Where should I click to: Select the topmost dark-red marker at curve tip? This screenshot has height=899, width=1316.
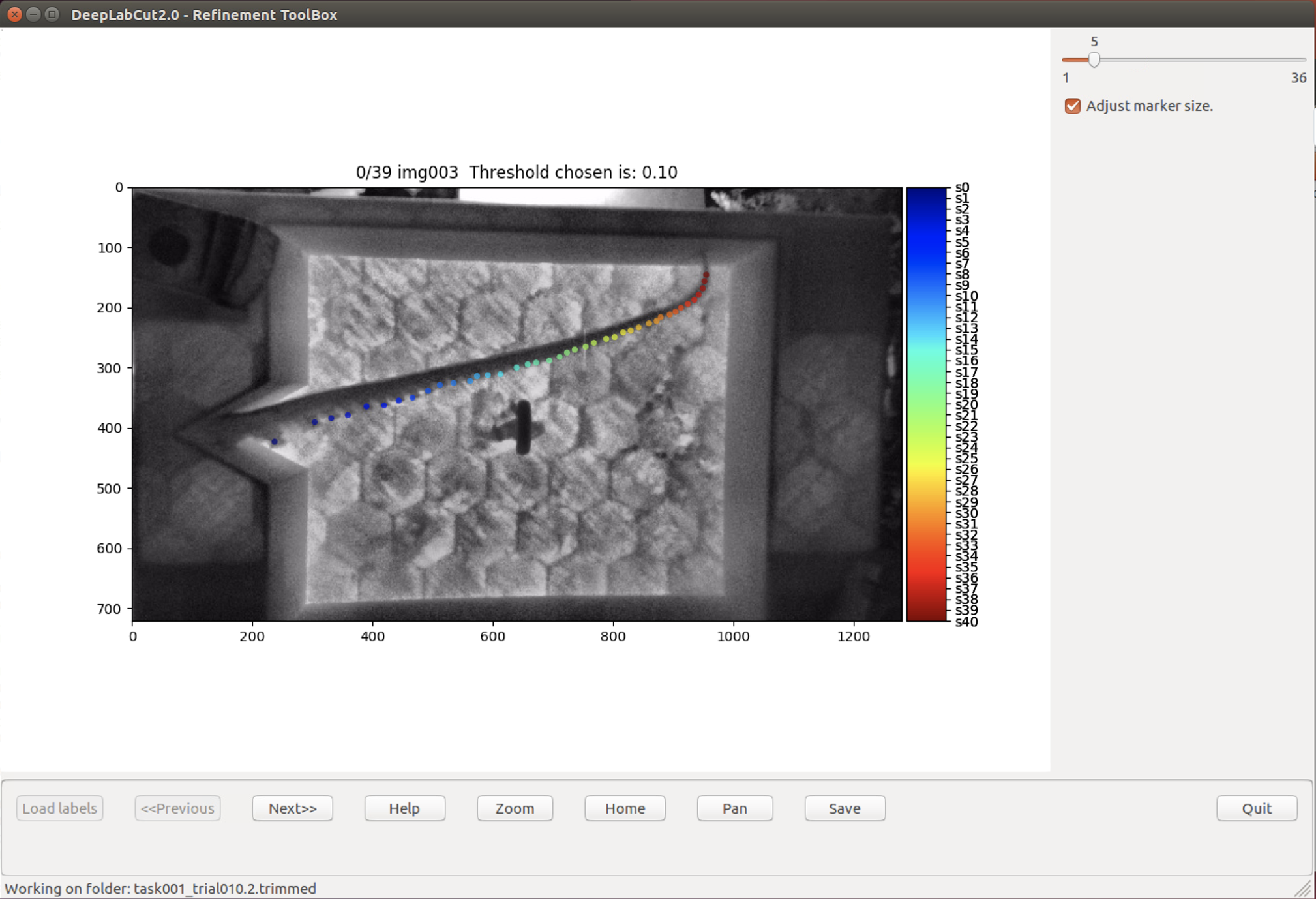pyautogui.click(x=706, y=275)
